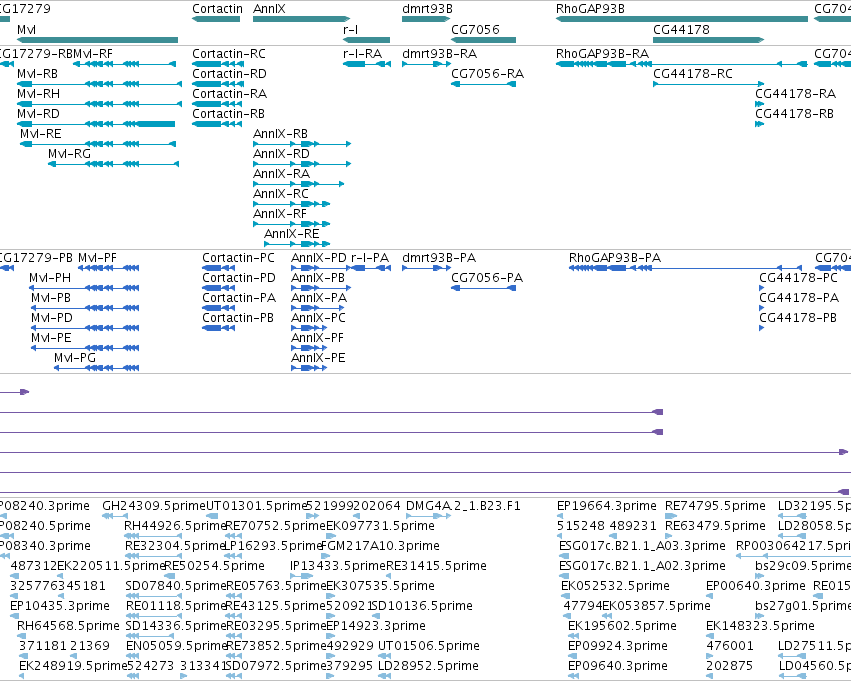Click the CG44178-RB transcript label

coord(794,113)
